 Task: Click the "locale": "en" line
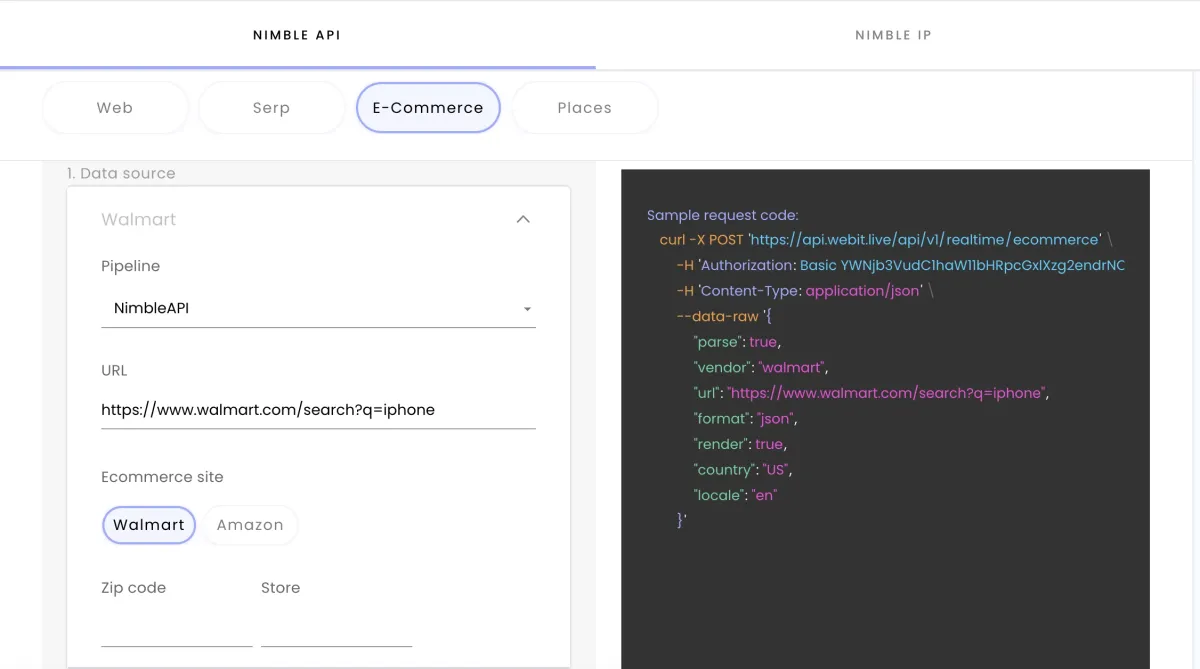click(735, 495)
